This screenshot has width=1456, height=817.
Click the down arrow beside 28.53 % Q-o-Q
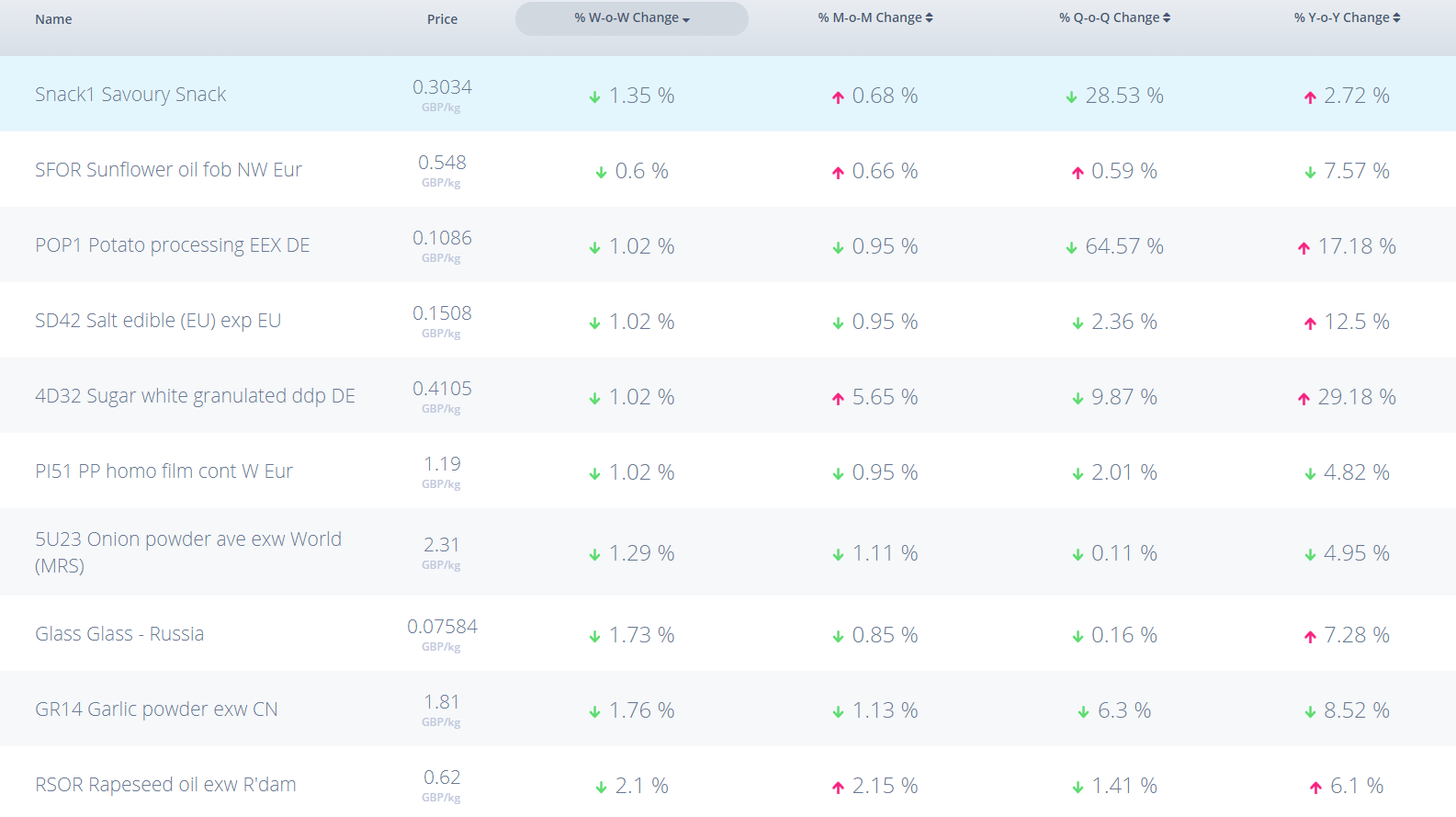pyautogui.click(x=1071, y=97)
